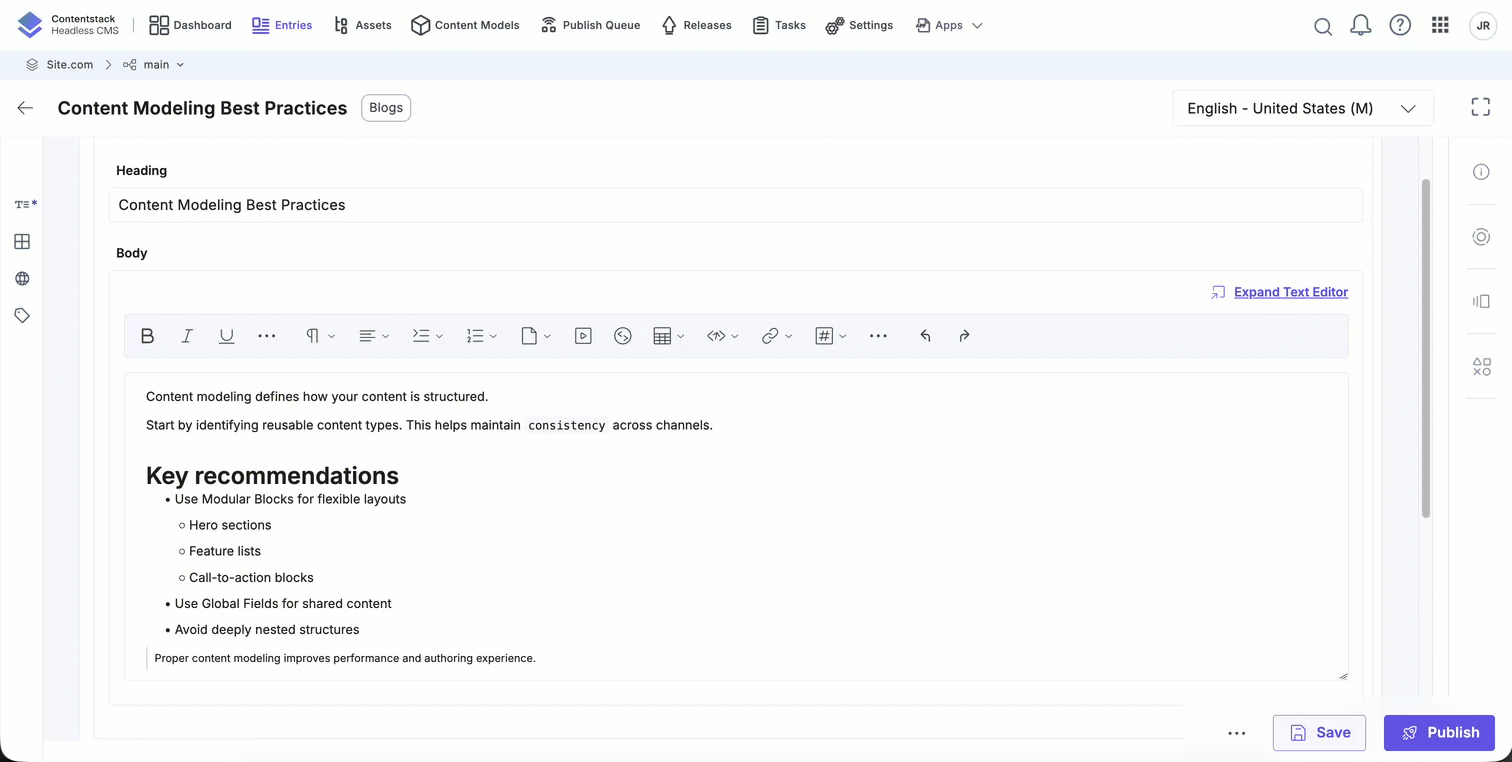This screenshot has height=762, width=1512.
Task: Open the help question mark icon
Action: coord(1400,26)
